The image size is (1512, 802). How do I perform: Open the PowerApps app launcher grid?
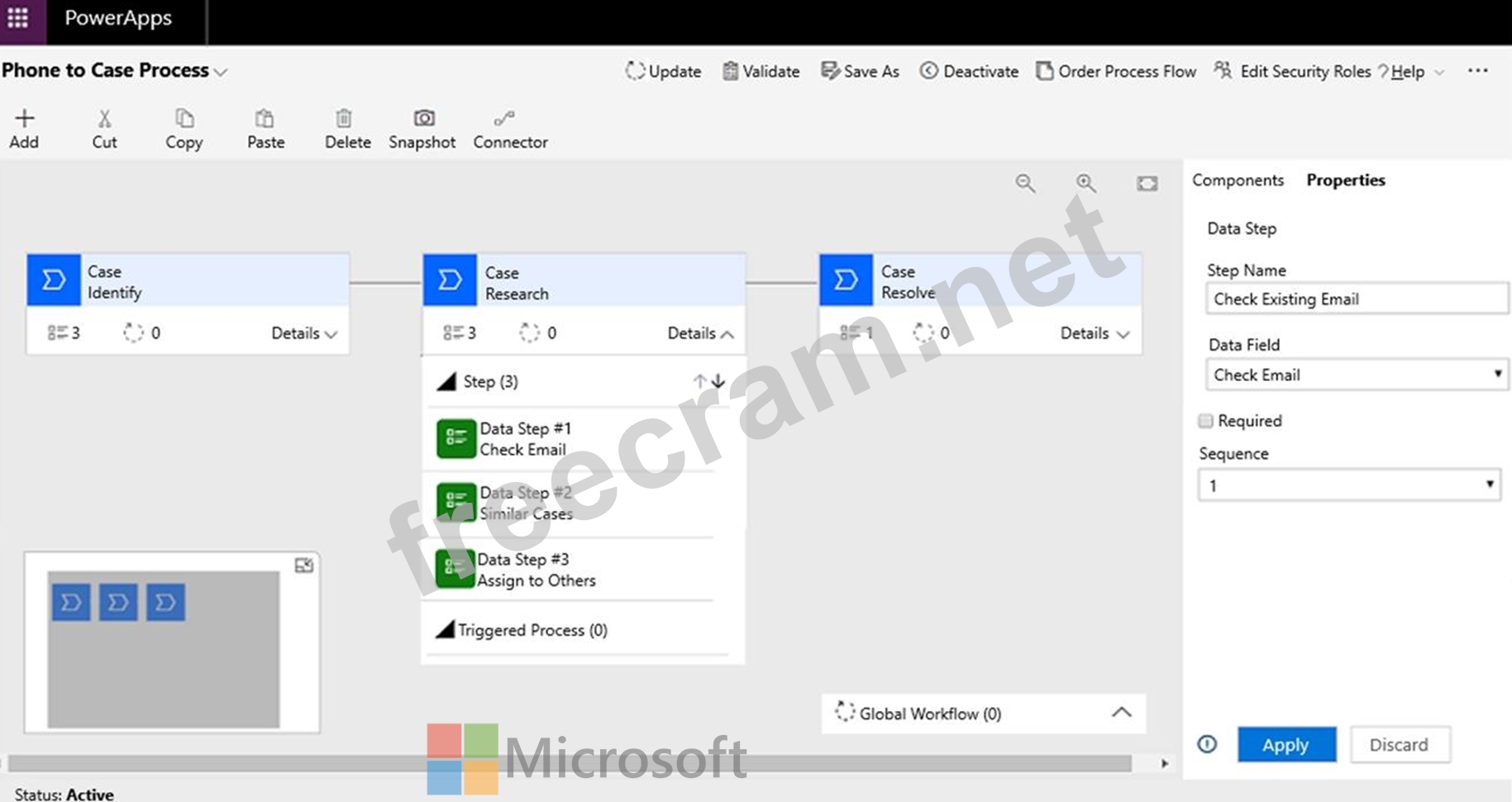[x=18, y=18]
